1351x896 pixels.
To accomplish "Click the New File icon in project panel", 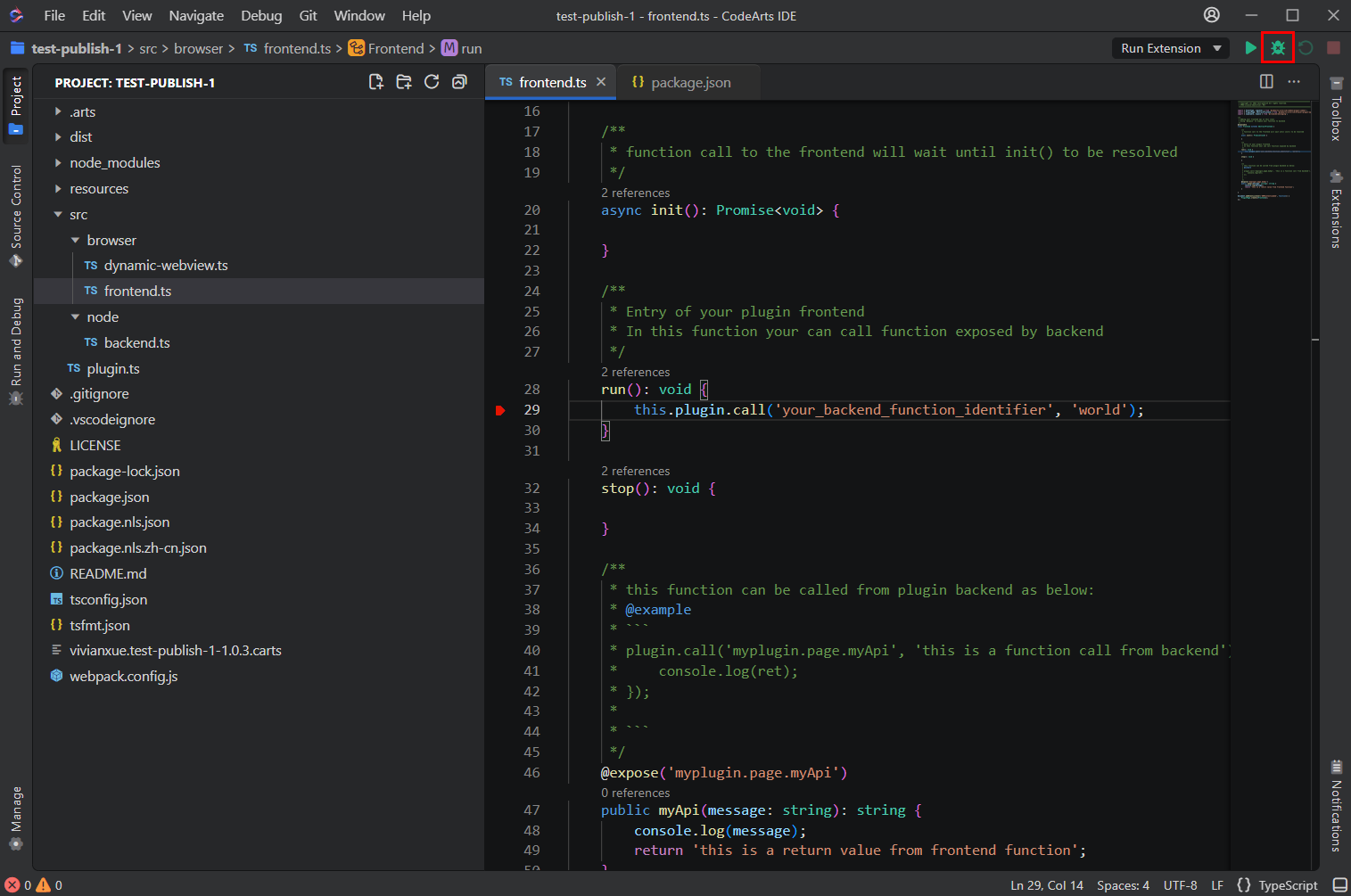I will point(375,82).
